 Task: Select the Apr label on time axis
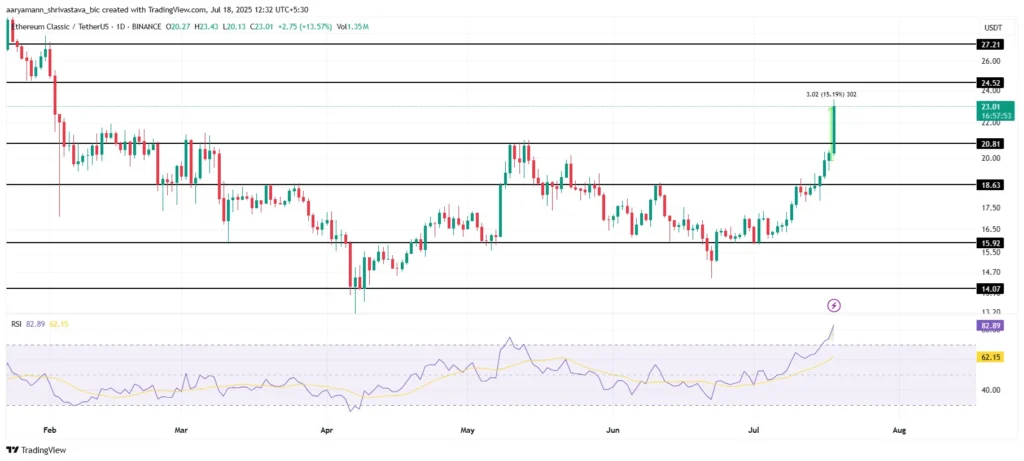(x=326, y=429)
